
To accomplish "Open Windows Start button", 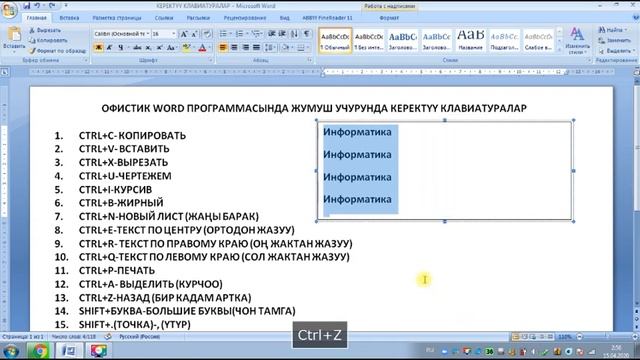I will pos(11,351).
